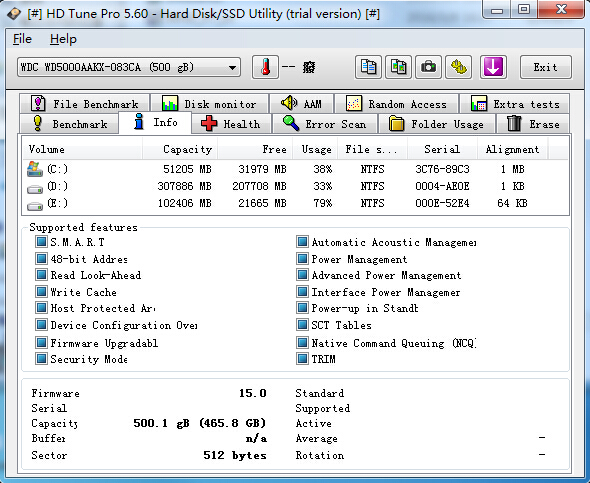Switch to the Erase tab
The height and width of the screenshot is (483, 590).
tap(533, 124)
